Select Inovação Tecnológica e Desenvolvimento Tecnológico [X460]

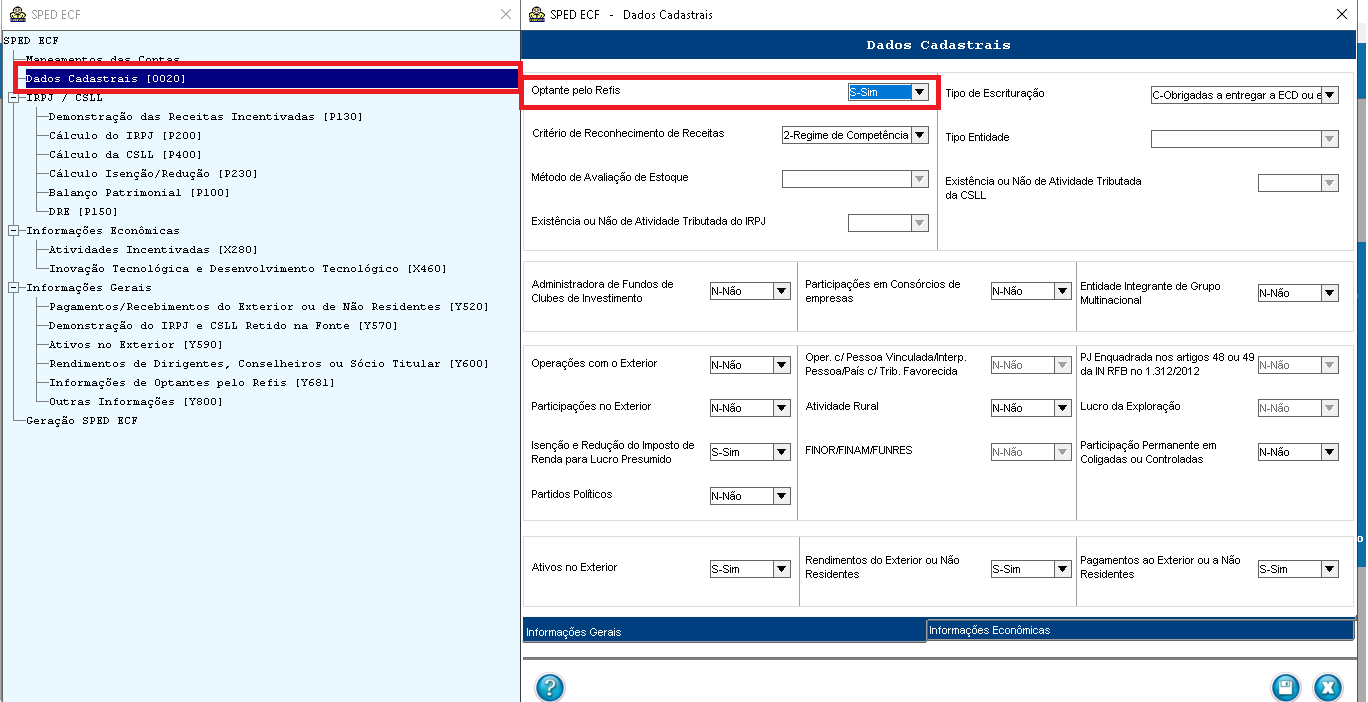[x=247, y=269]
